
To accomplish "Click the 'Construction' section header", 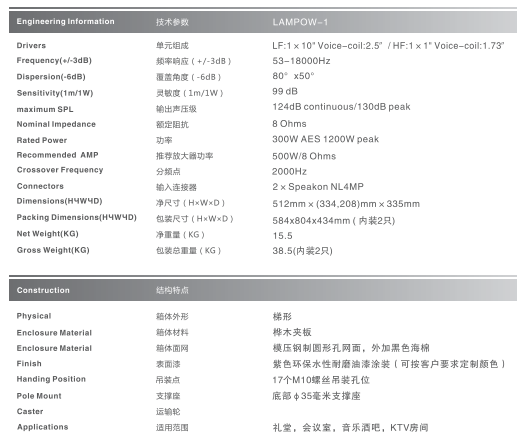I will [x=43, y=290].
